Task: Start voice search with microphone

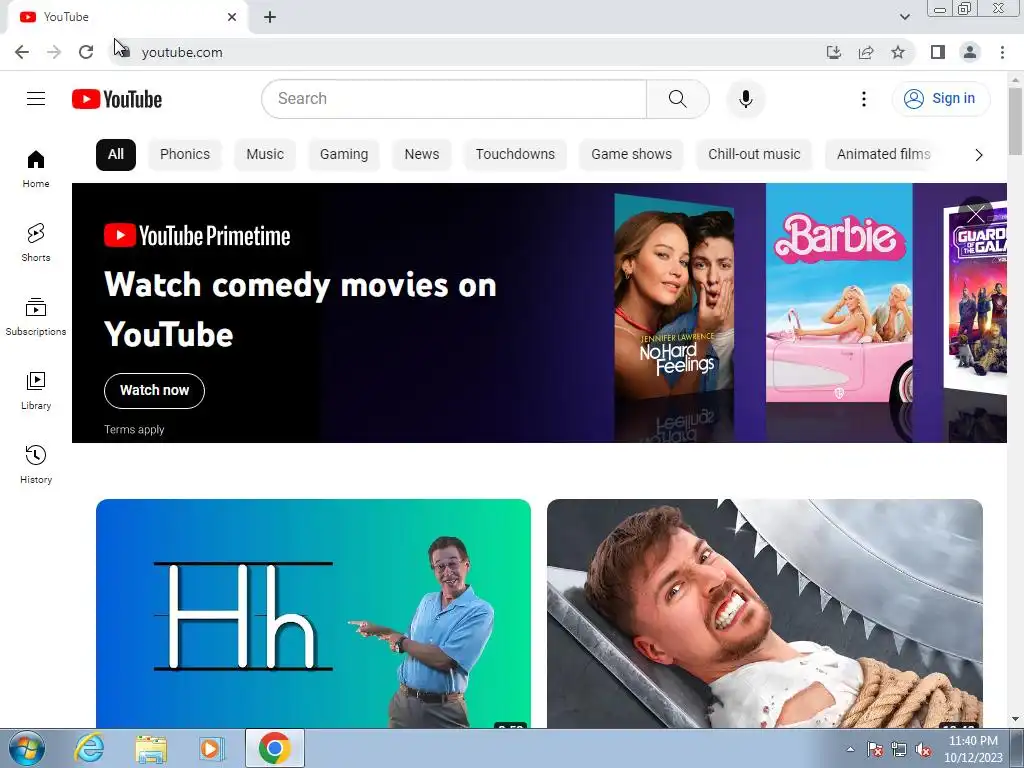Action: click(x=745, y=99)
